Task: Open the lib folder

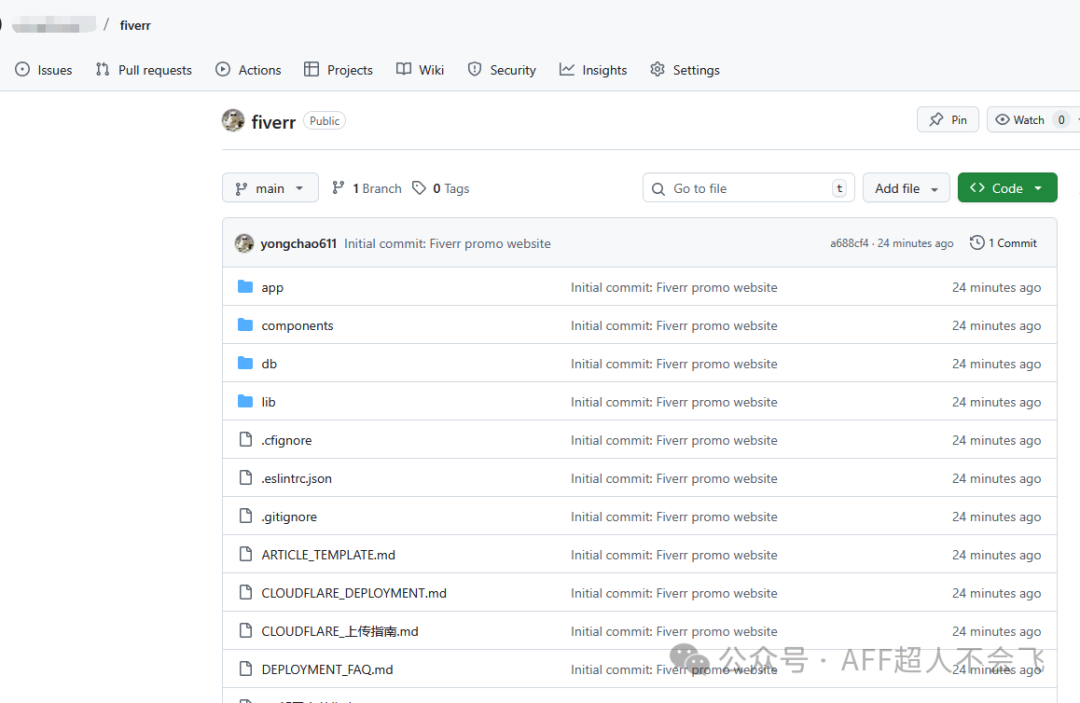Action: click(268, 402)
